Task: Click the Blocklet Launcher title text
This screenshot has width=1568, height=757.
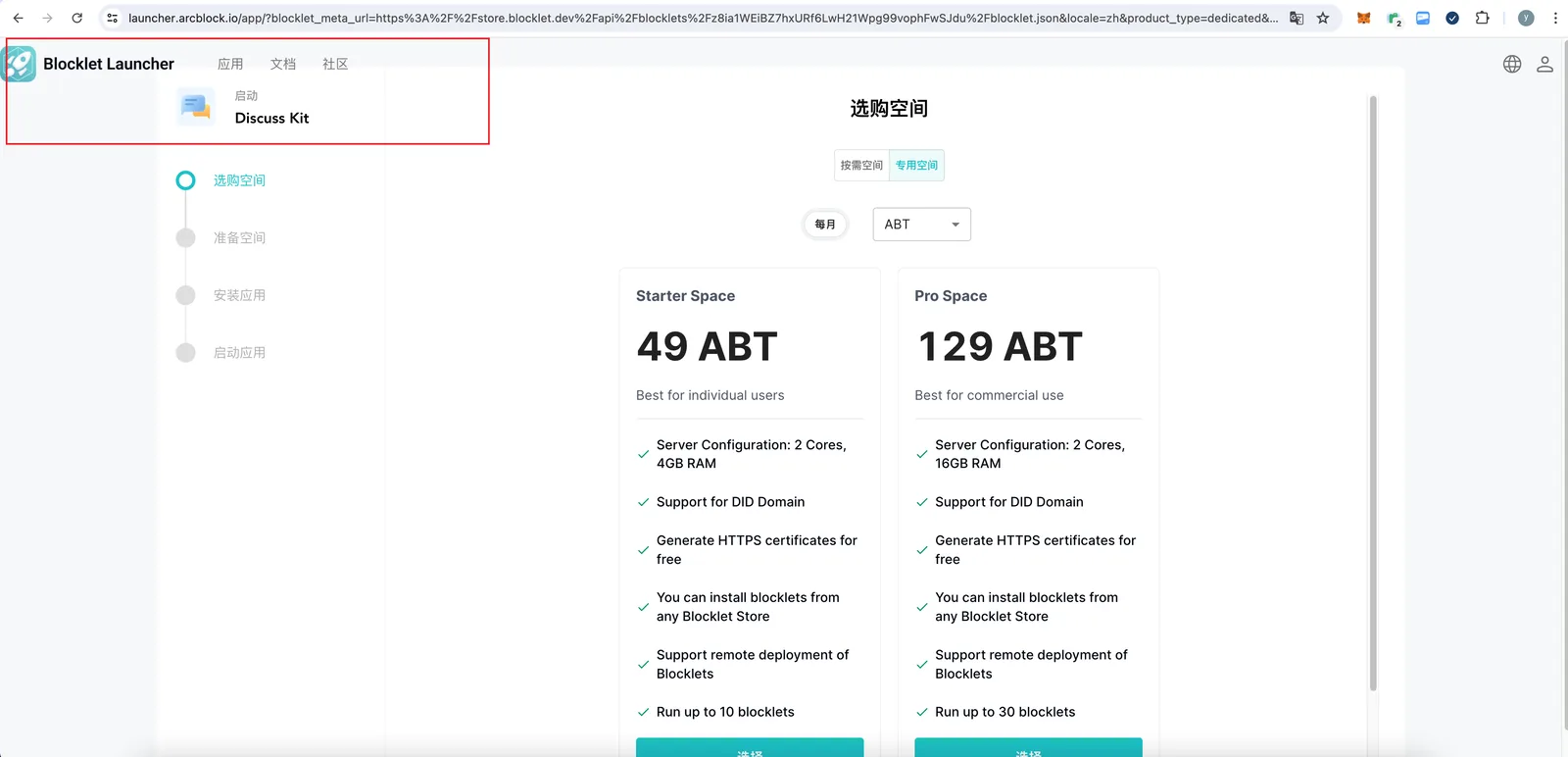Action: 109,64
